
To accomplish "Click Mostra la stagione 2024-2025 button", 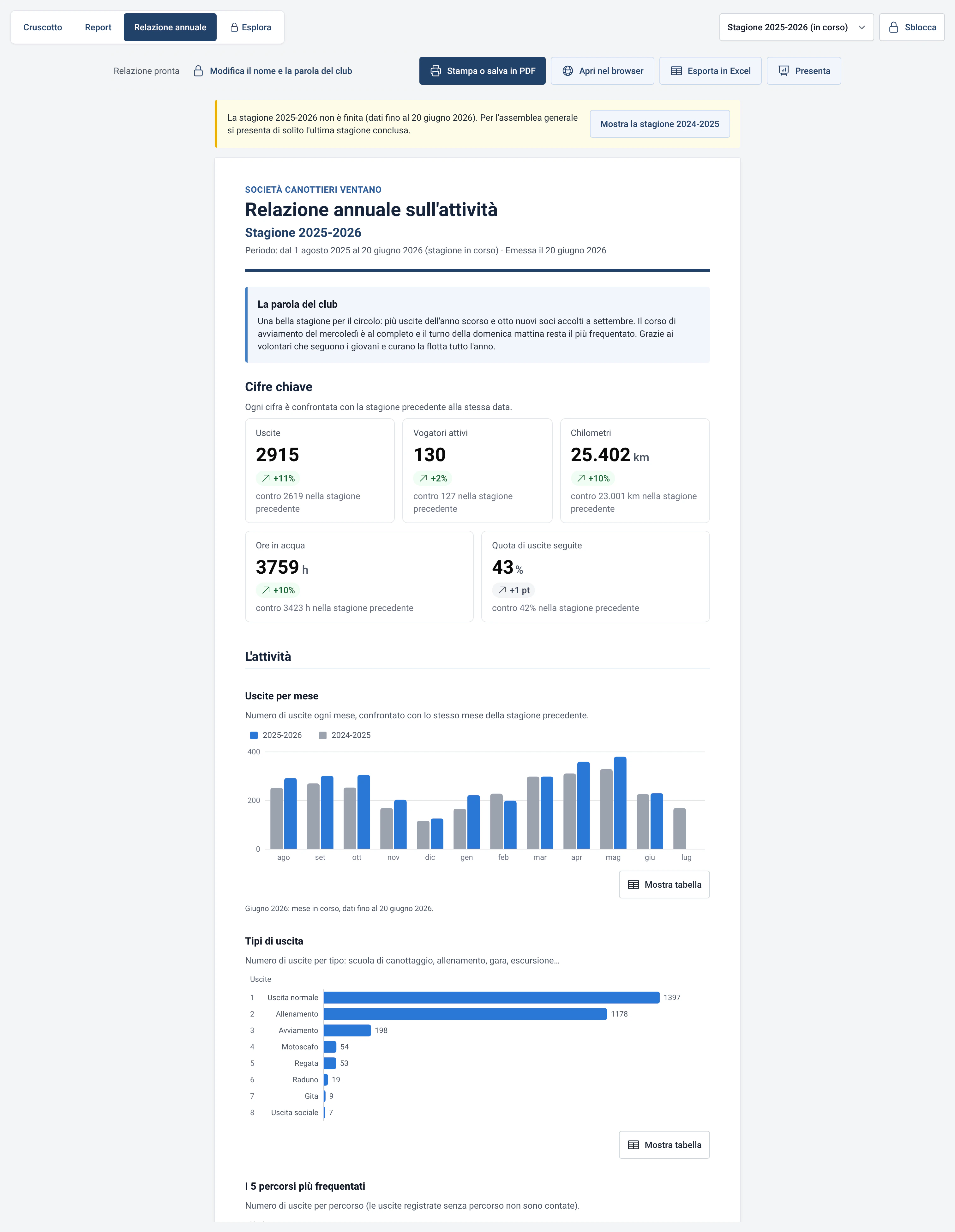I will tap(659, 124).
